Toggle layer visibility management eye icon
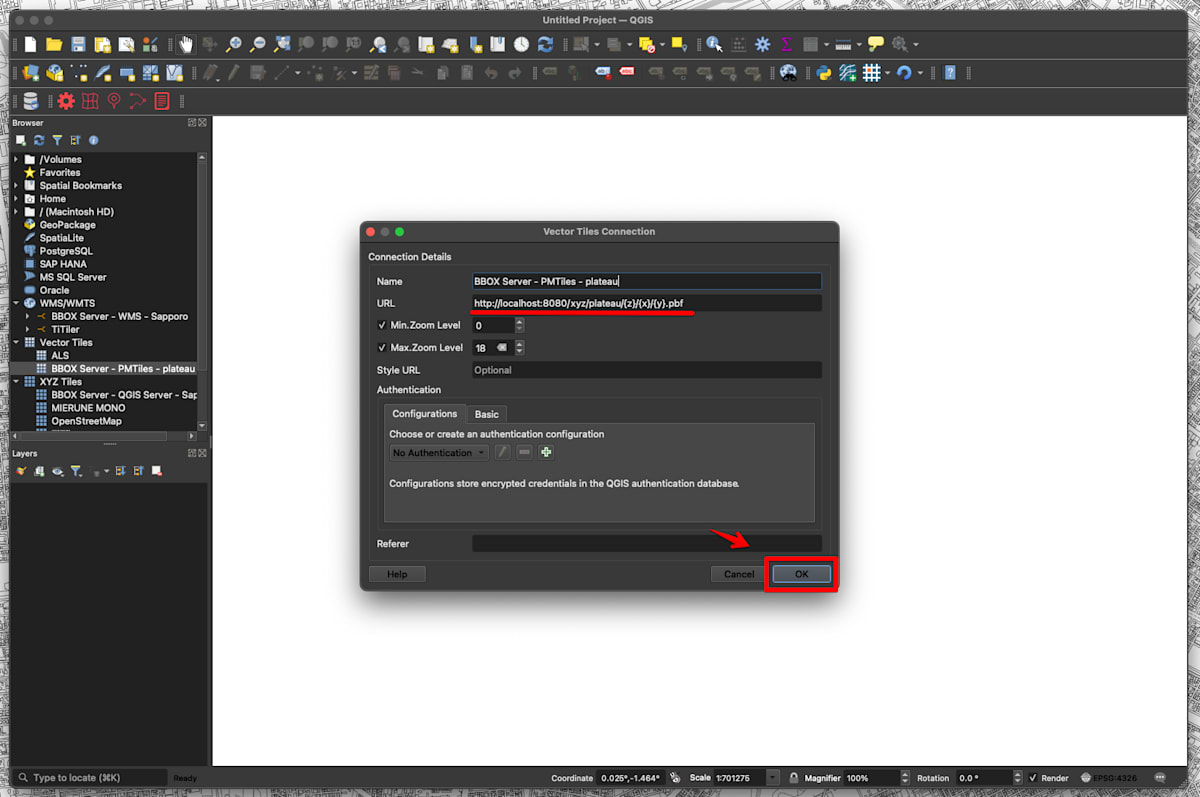Screen dimensions: 1200x797 click(58, 471)
